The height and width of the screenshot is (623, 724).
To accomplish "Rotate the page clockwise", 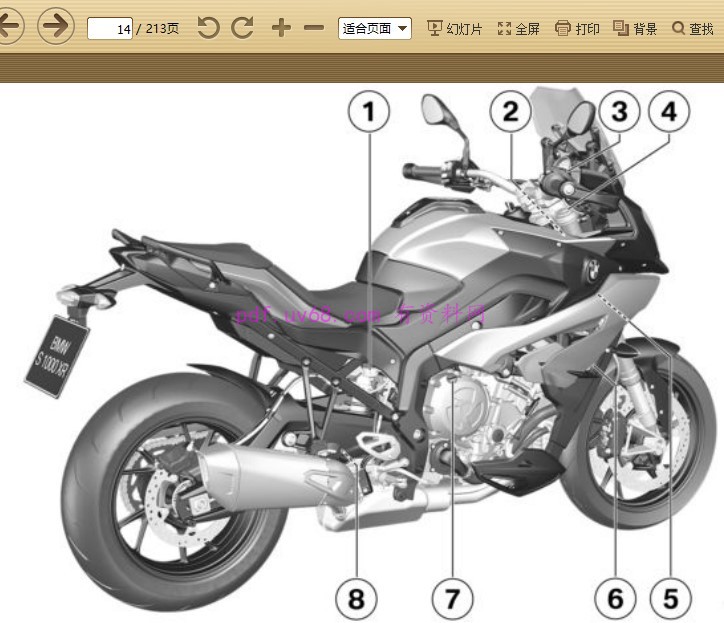I will pos(242,28).
